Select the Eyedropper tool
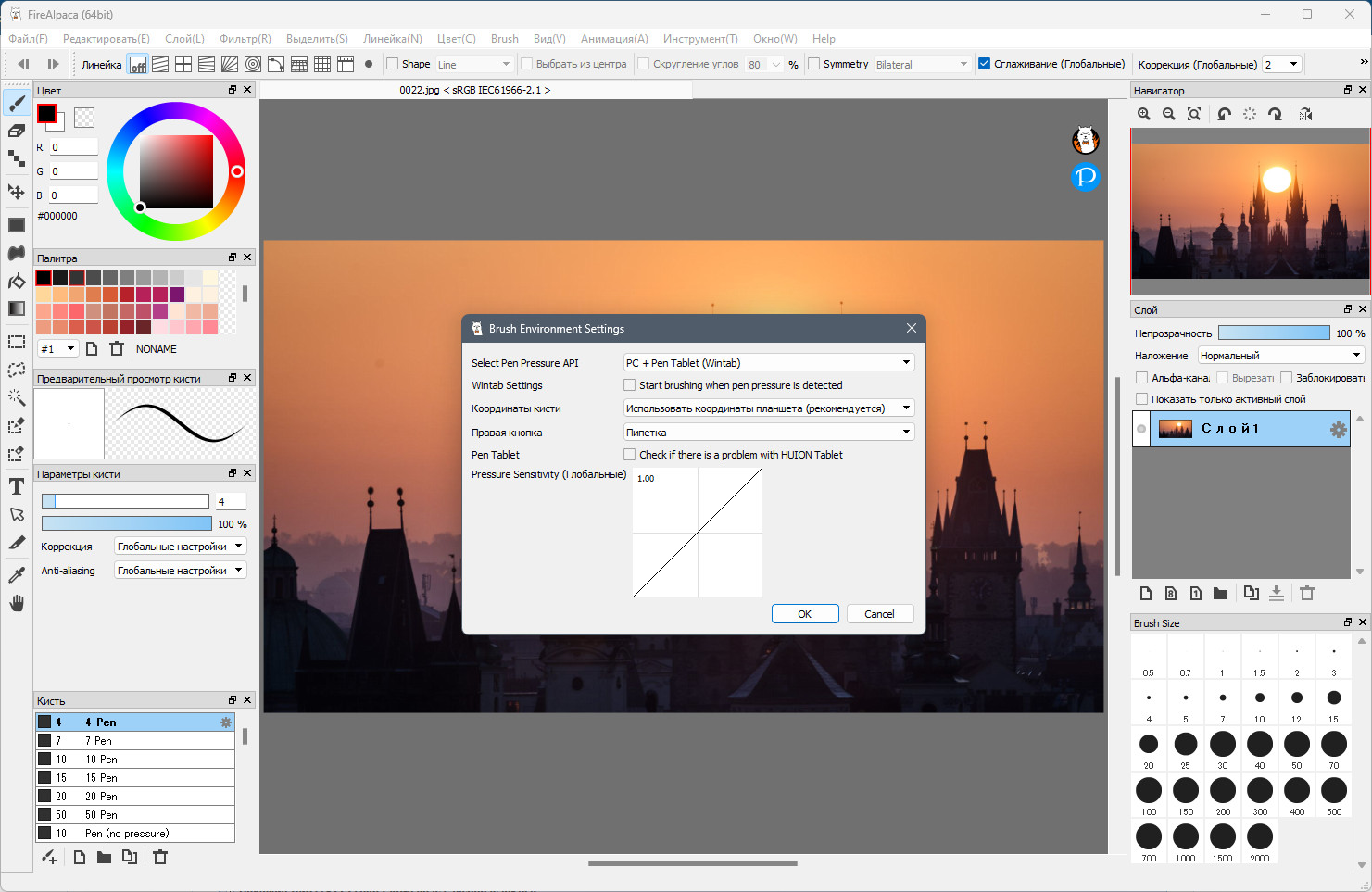This screenshot has height=892, width=1372. click(17, 574)
